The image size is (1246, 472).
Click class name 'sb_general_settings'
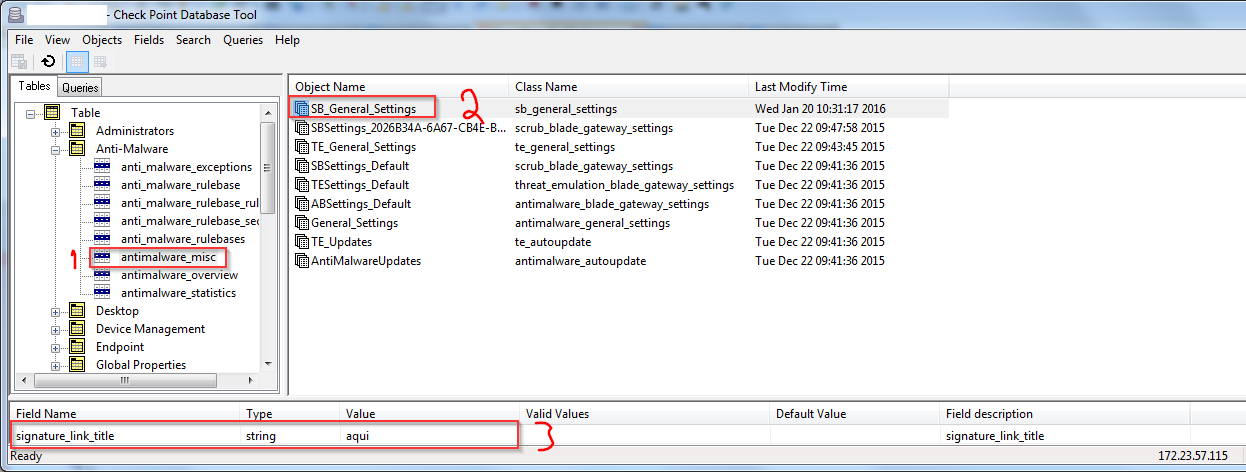[x=566, y=108]
